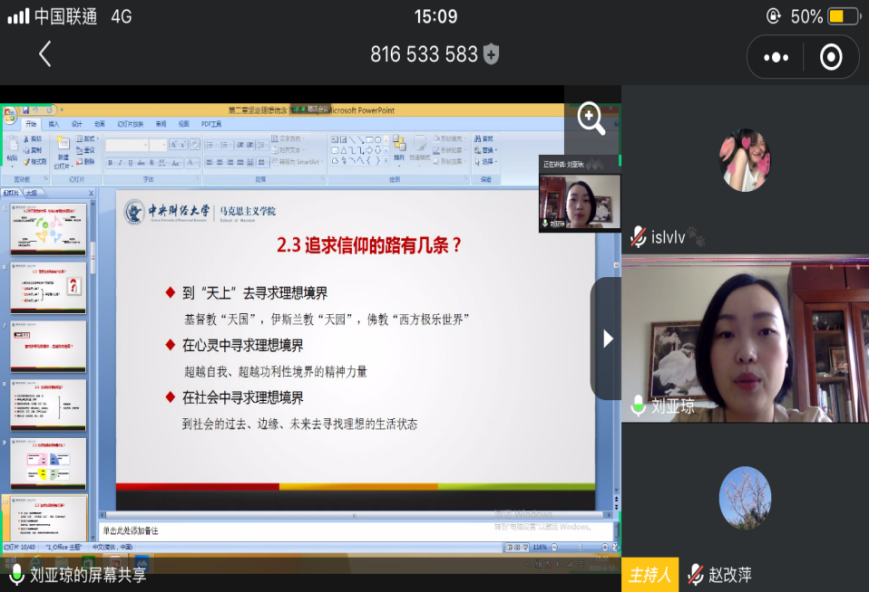Tap the 刘亚琼的屏幕共享 label
The image size is (869, 592).
pos(88,574)
